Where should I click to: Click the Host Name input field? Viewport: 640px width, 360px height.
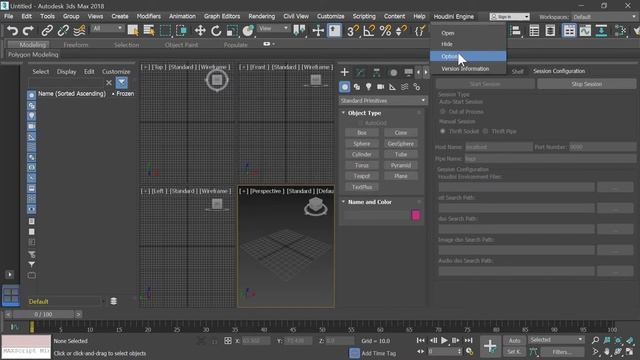[499, 147]
